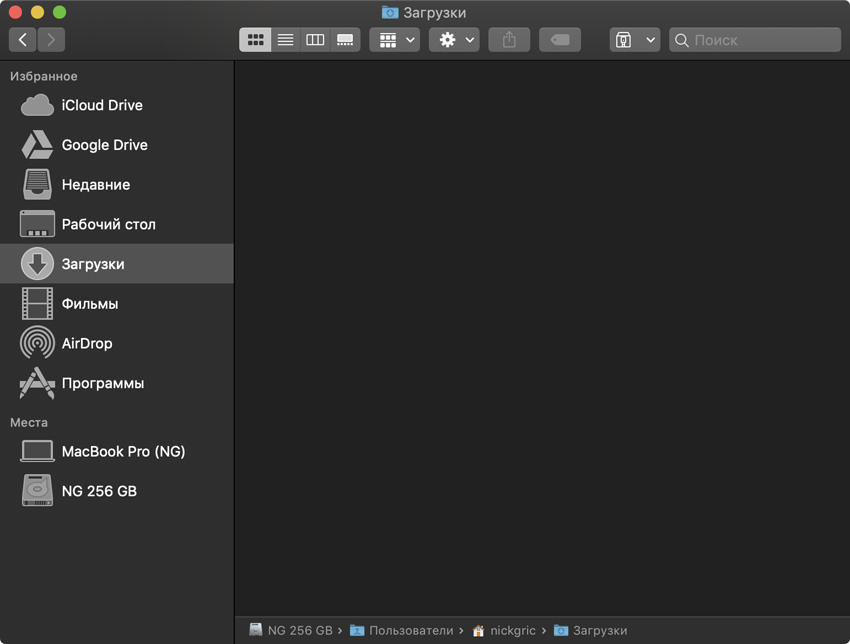The width and height of the screenshot is (850, 644).
Task: Open Фильмы label in sidebar
Action: (90, 304)
